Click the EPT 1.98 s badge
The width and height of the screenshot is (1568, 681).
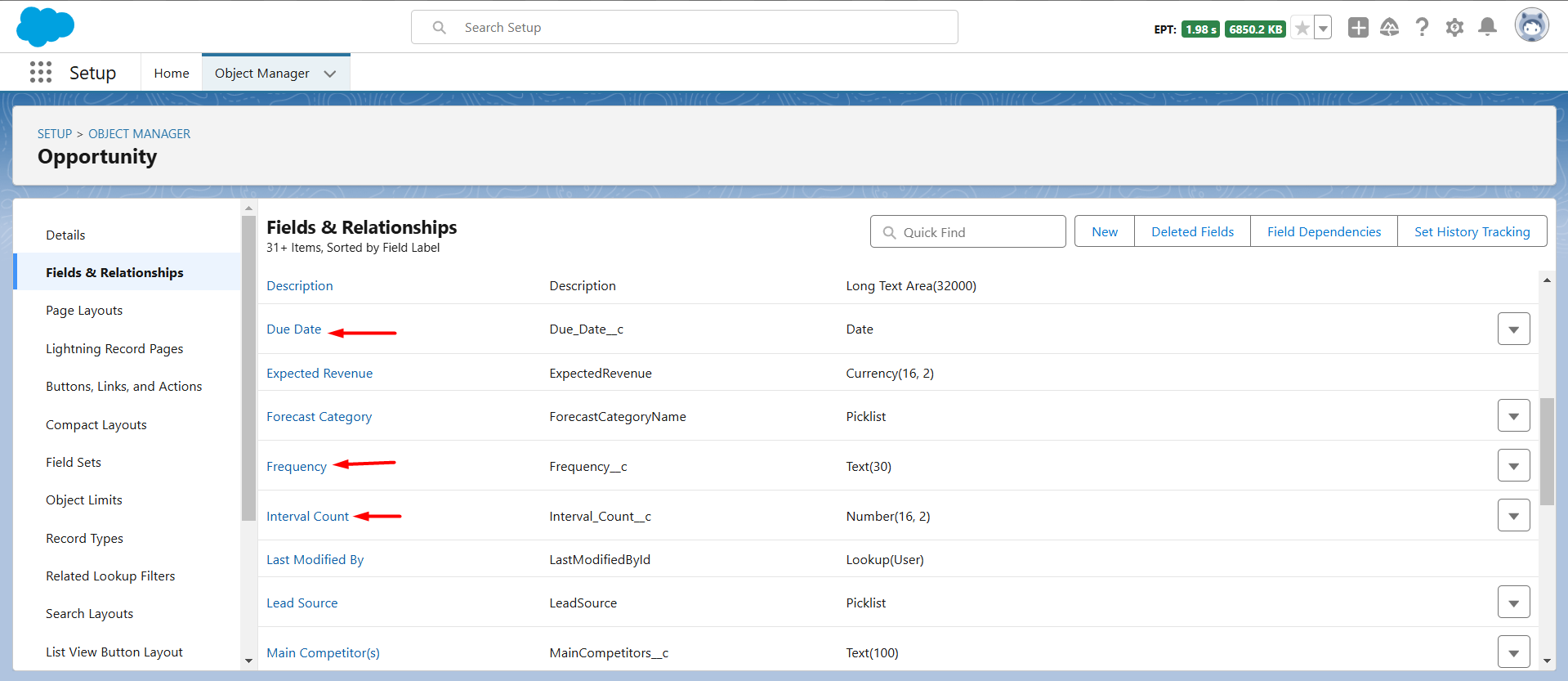point(1200,29)
